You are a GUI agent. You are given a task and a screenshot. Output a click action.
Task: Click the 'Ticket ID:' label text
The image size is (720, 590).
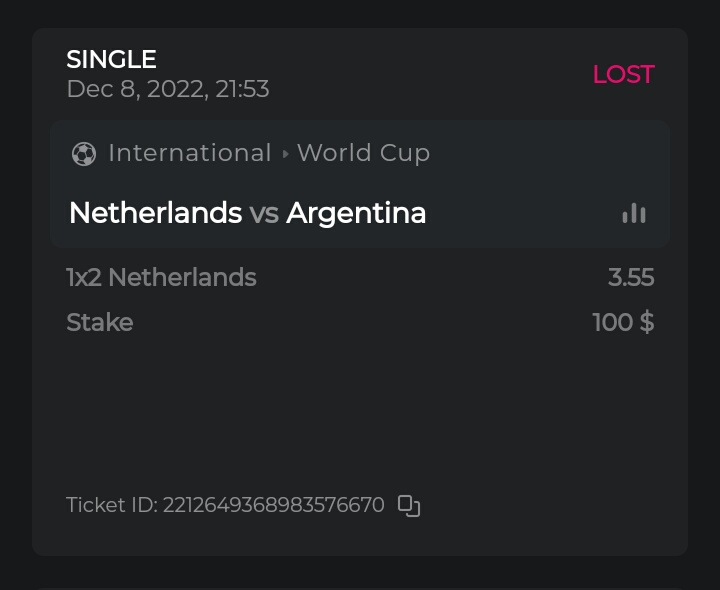tap(111, 505)
